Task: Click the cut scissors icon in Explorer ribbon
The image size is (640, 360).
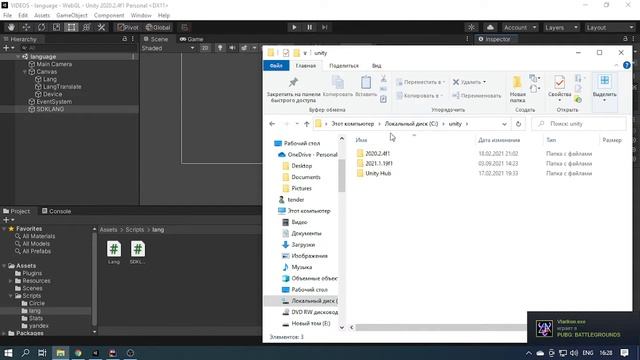Action: (x=383, y=79)
